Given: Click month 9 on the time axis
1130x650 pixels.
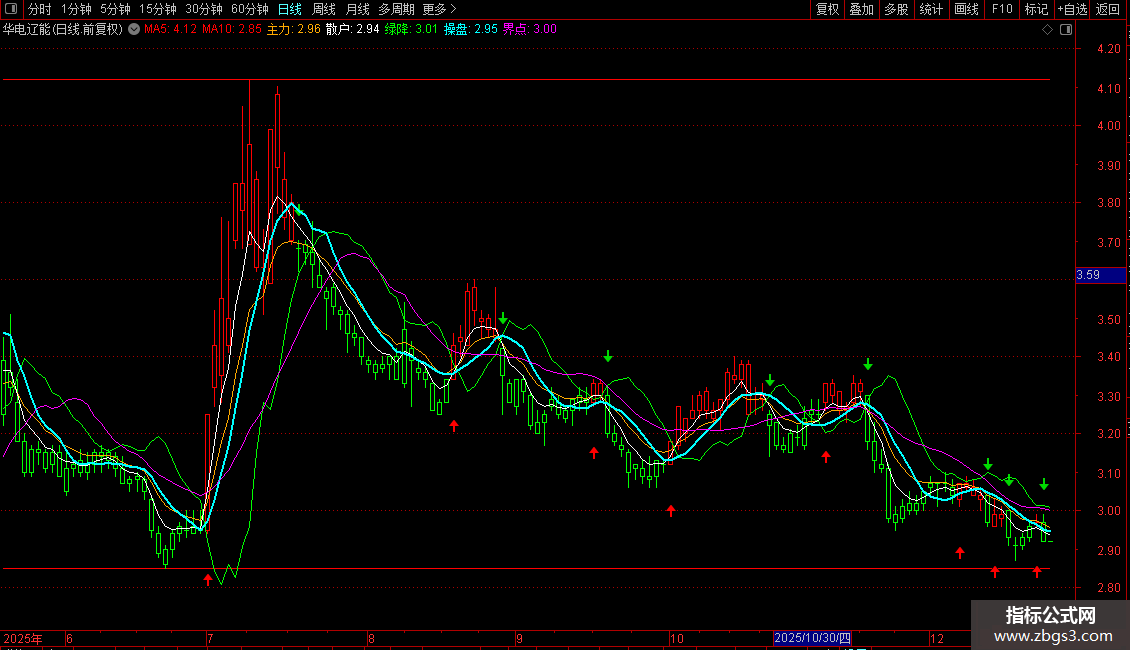Looking at the screenshot, I should click(520, 639).
